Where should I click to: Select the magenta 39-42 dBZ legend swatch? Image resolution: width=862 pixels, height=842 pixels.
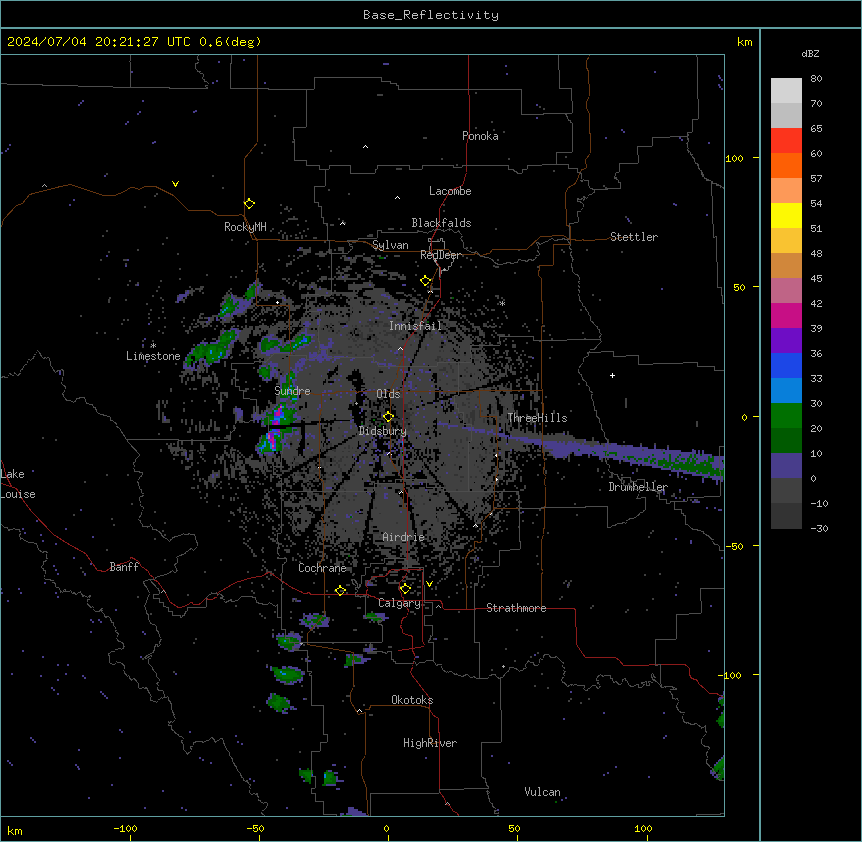click(786, 315)
